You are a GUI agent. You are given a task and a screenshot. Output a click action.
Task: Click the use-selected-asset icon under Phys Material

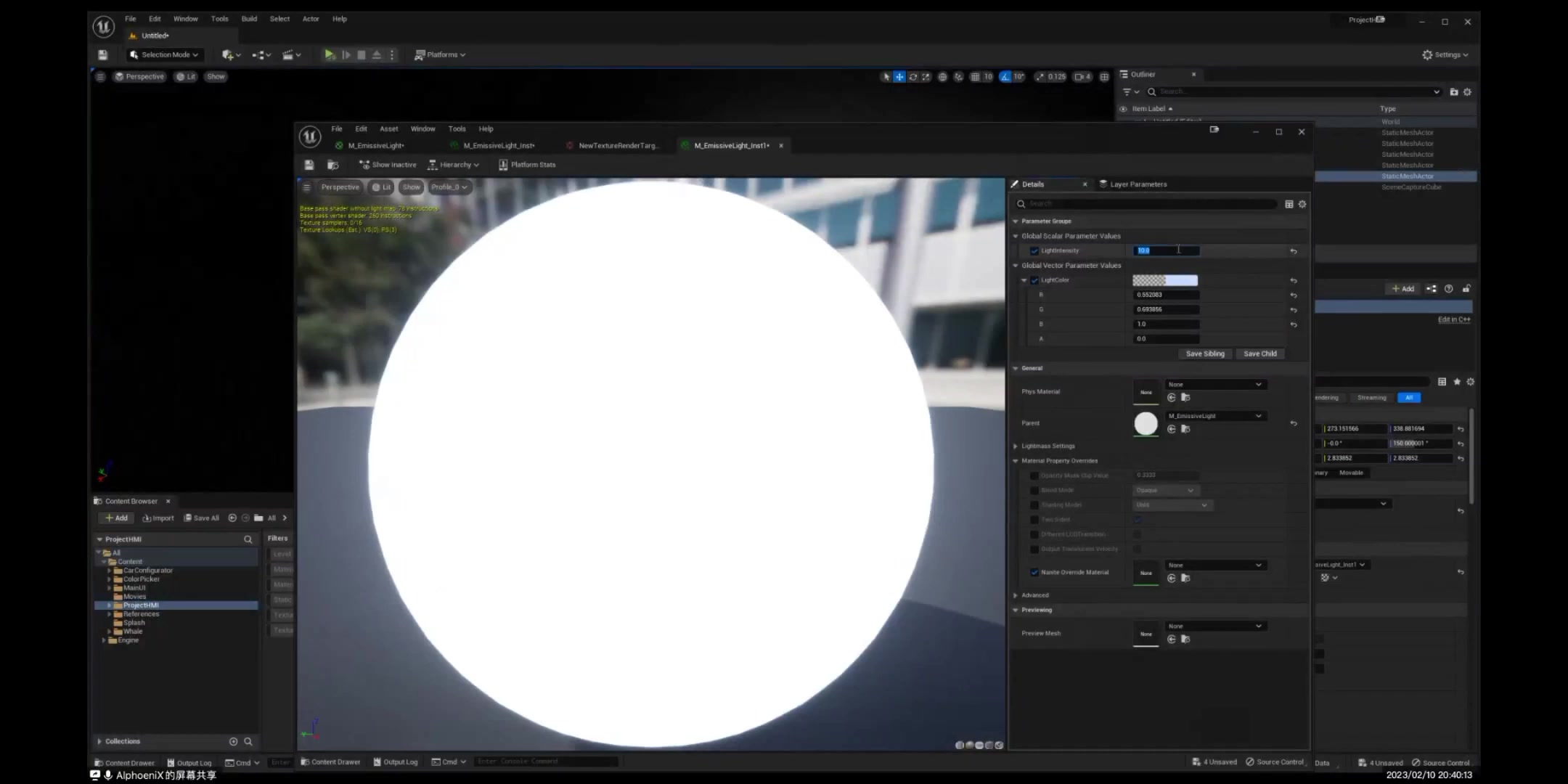(1172, 398)
